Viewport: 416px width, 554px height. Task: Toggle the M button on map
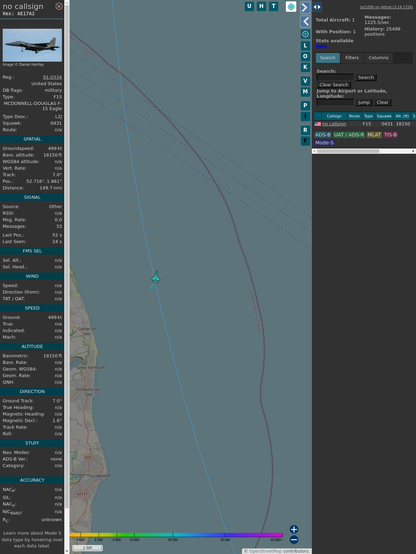pyautogui.click(x=305, y=92)
